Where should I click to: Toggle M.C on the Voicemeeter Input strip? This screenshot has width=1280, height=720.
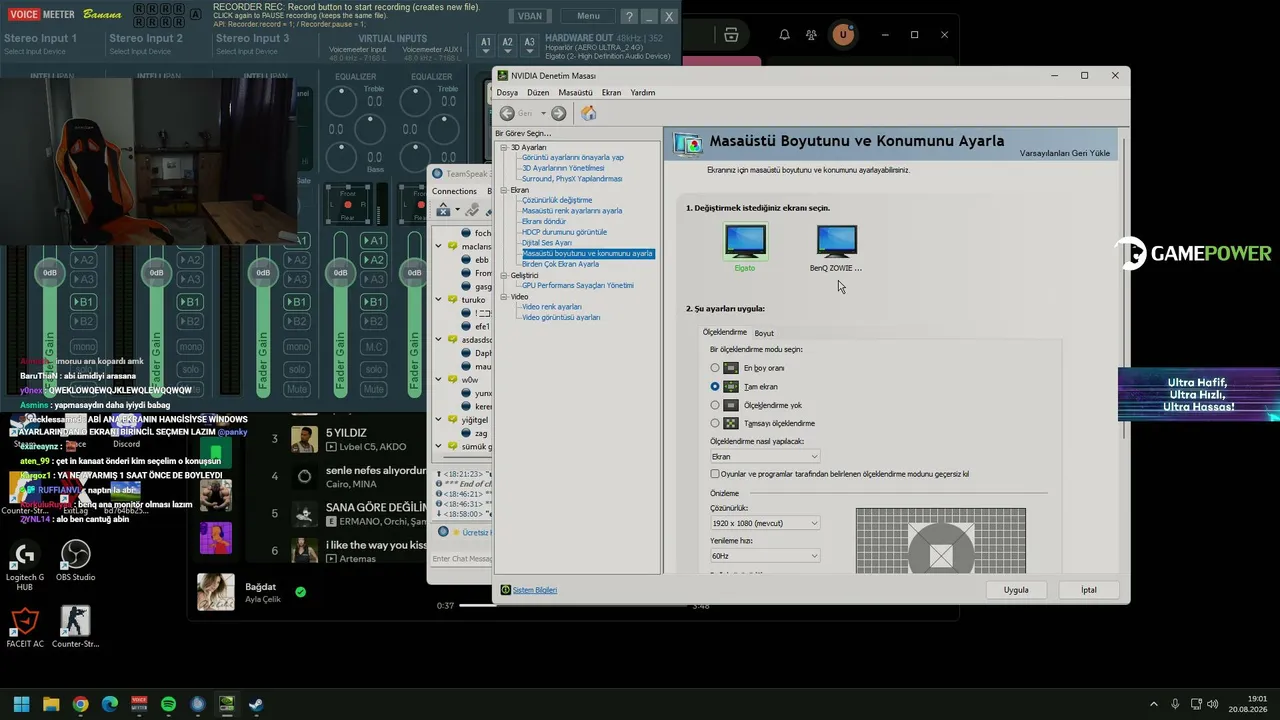[374, 347]
